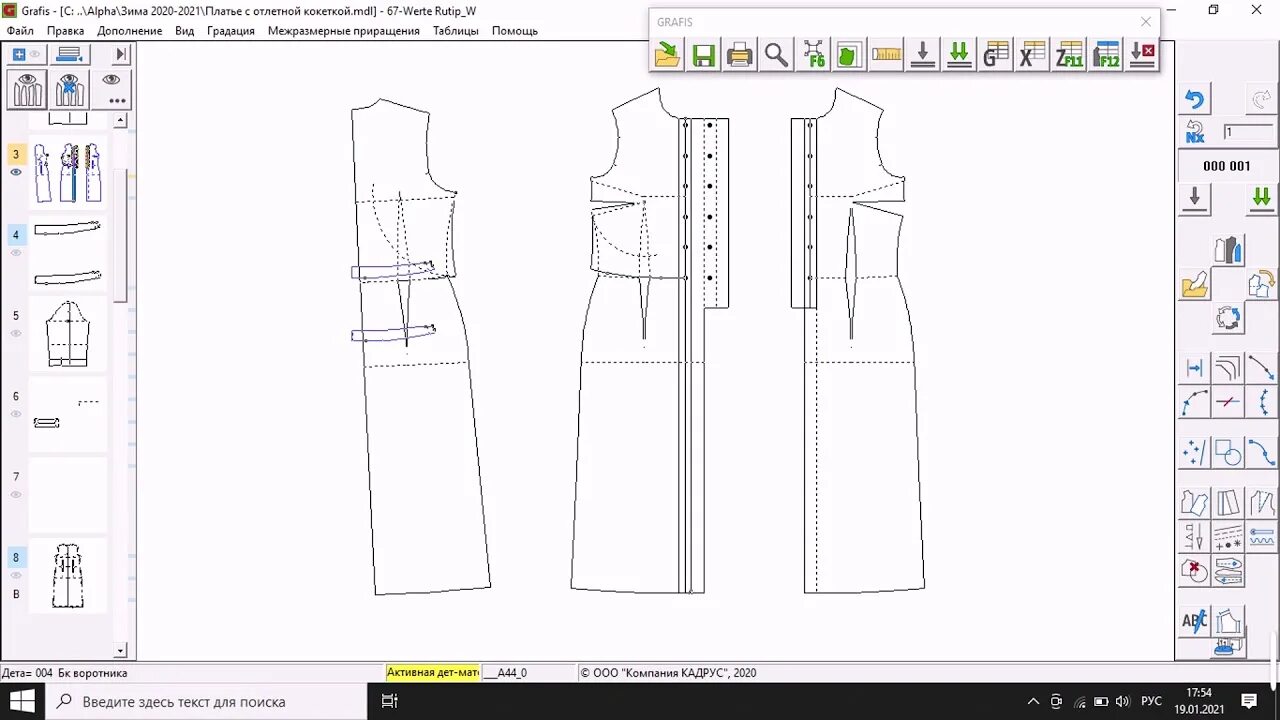Activate the magnifier zoom tool
The image size is (1280, 720).
776,55
